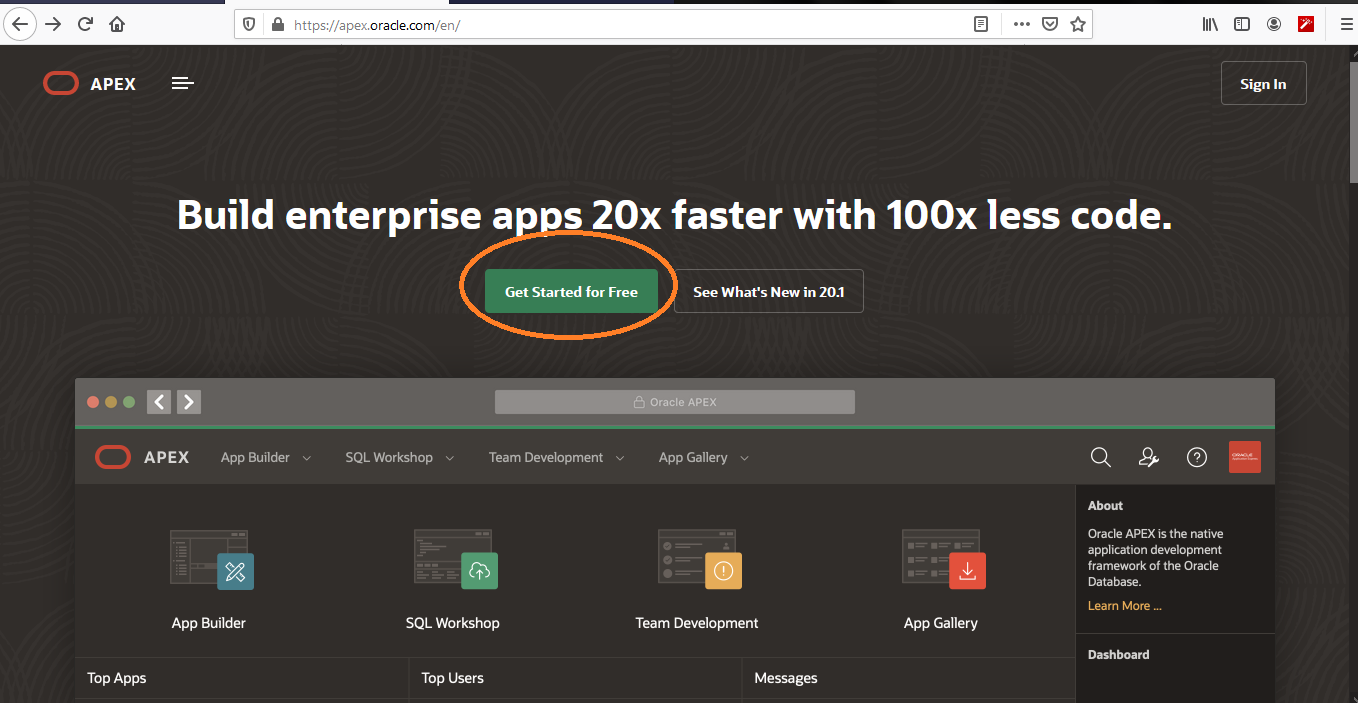The width and height of the screenshot is (1358, 703).
Task: Show sidebars icon in toolbar
Action: (x=1242, y=24)
